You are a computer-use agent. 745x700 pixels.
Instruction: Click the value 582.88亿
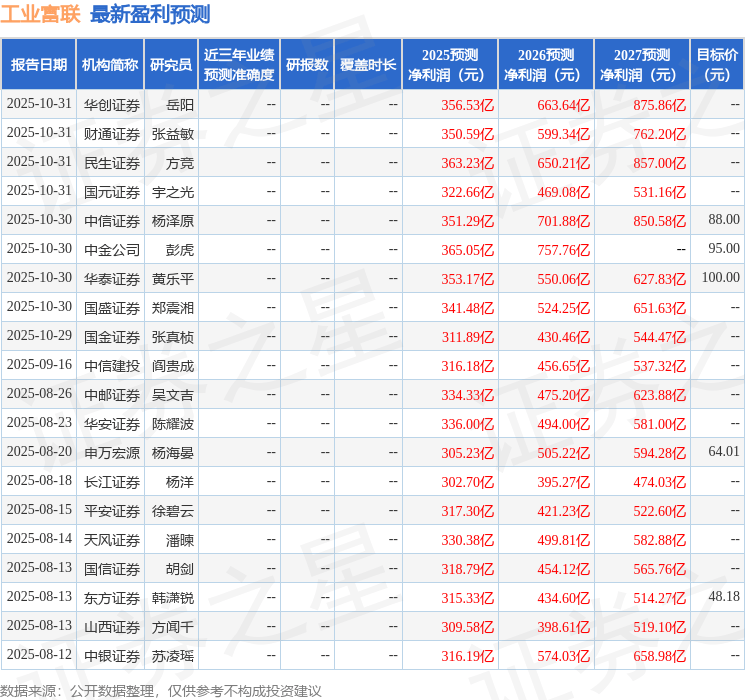point(659,540)
